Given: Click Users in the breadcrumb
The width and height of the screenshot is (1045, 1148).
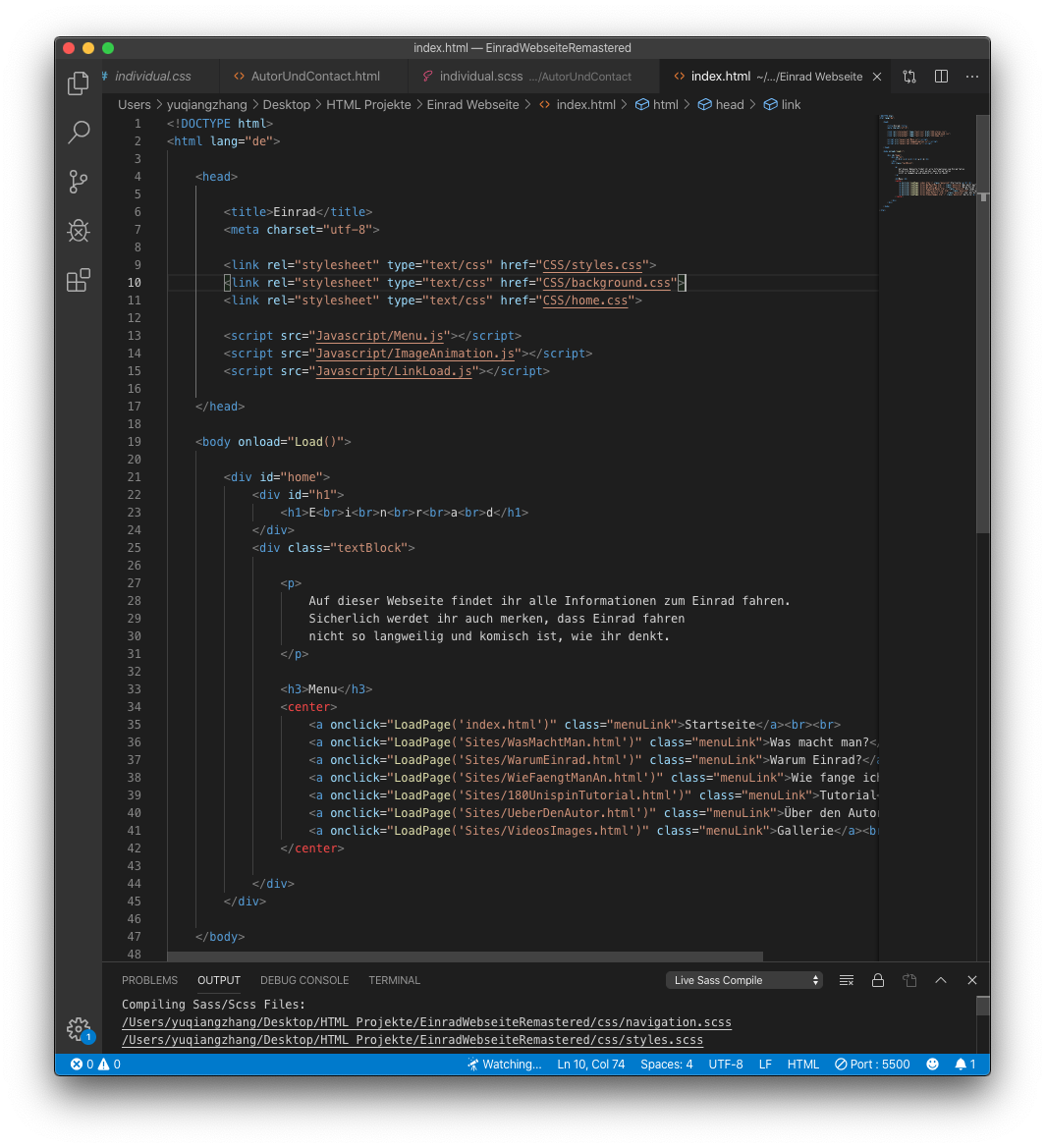Looking at the screenshot, I should (134, 105).
